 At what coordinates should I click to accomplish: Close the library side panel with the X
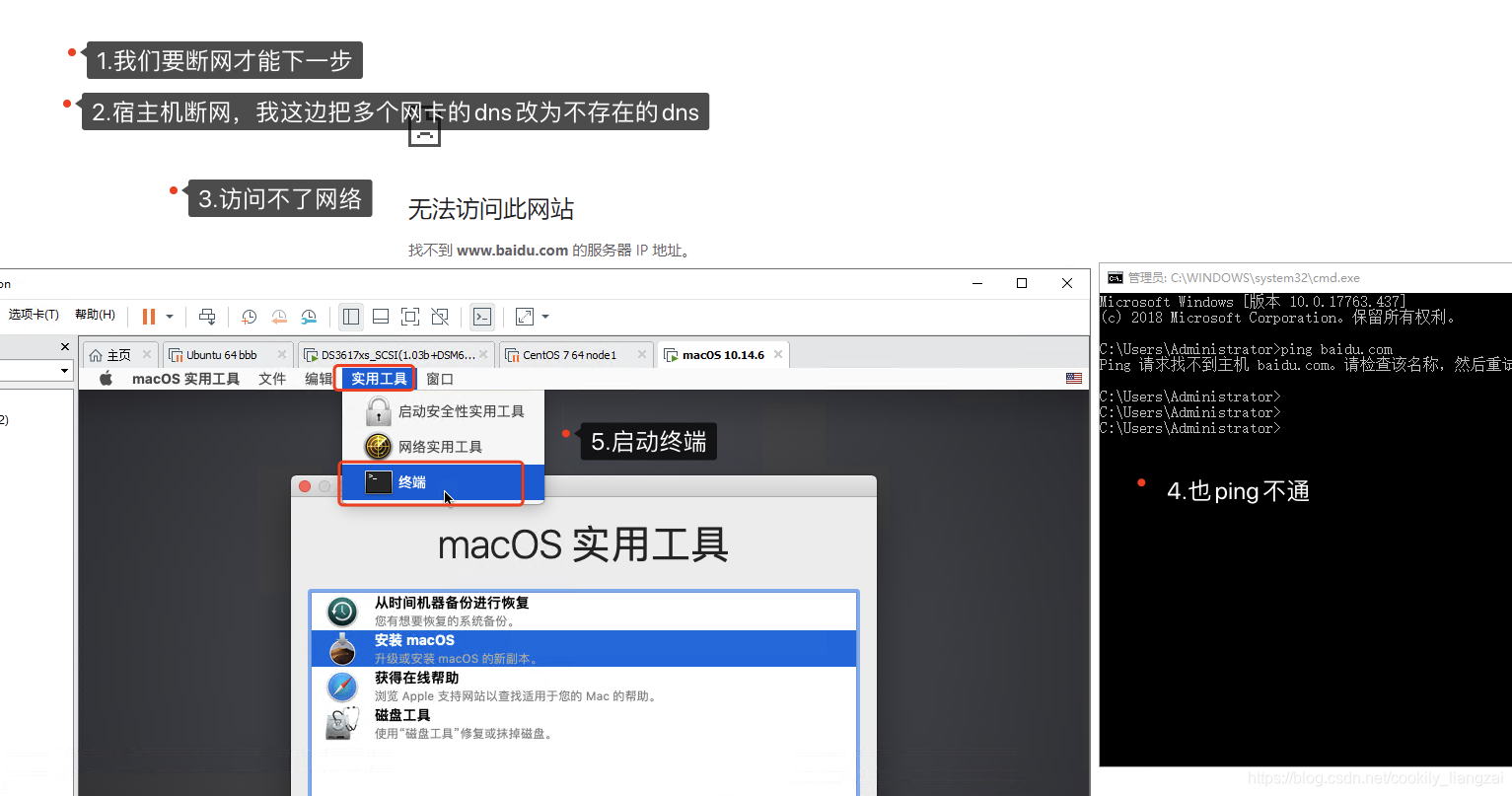click(x=65, y=346)
